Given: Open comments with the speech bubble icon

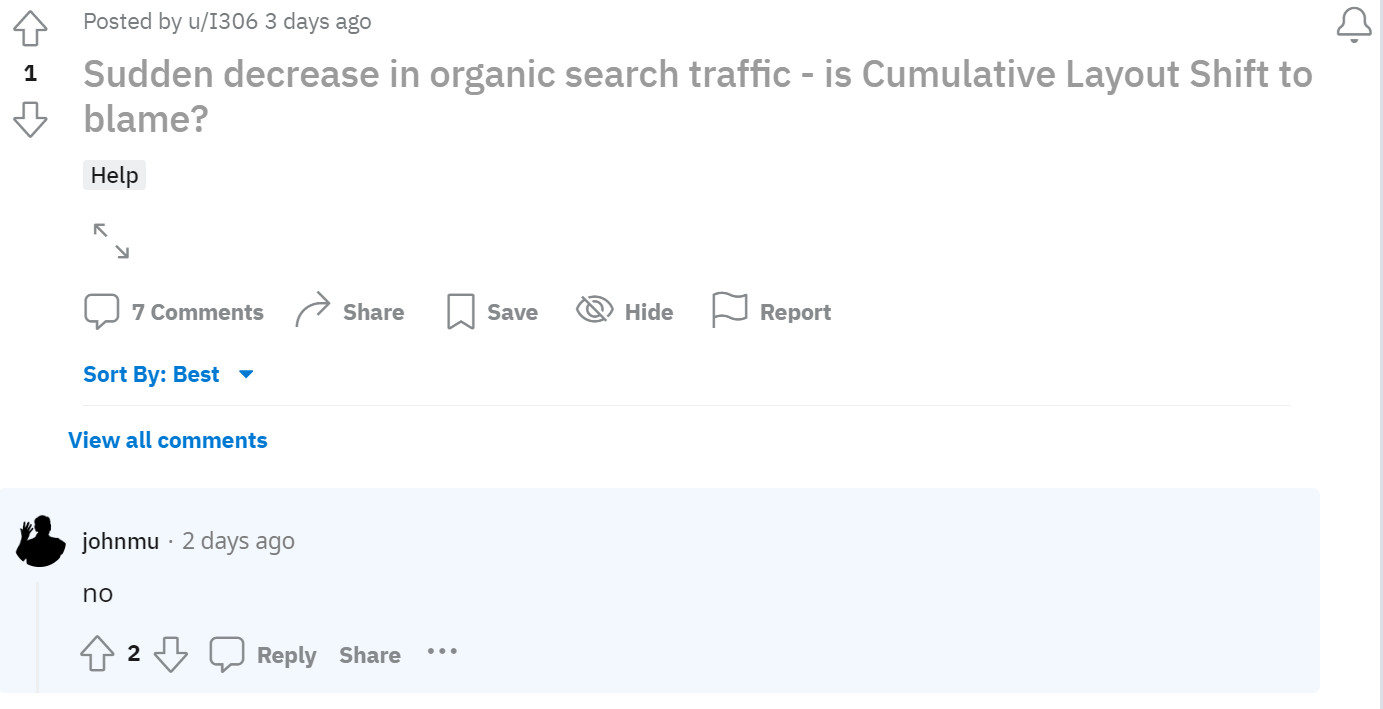Looking at the screenshot, I should coord(102,310).
